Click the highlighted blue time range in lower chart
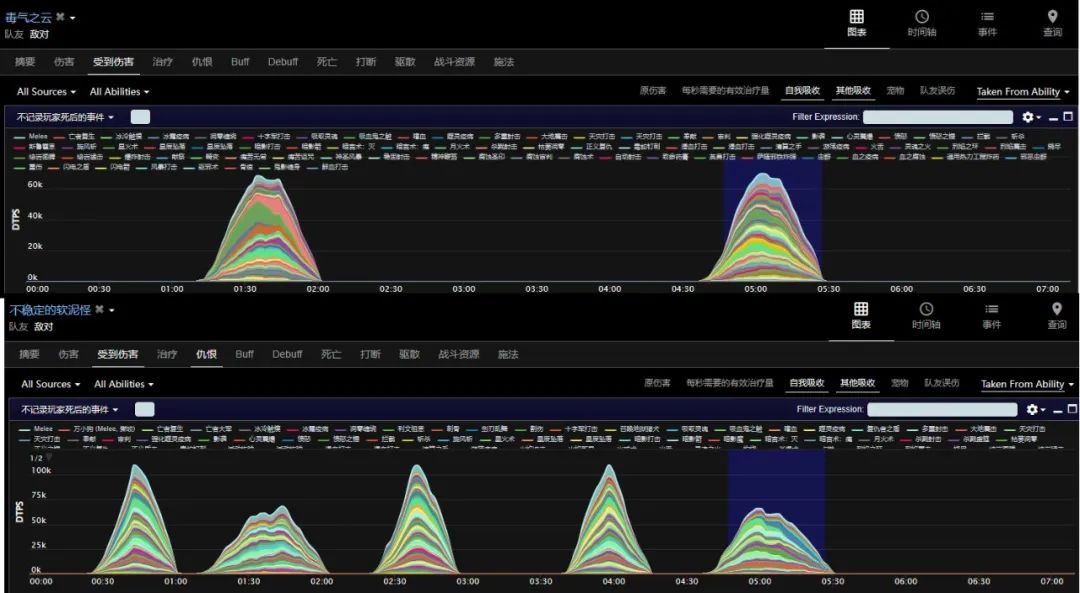Screen dimensions: 1080x593 click(776, 512)
